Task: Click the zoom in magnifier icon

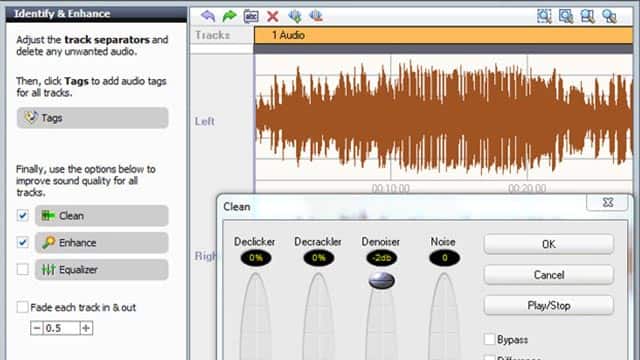Action: 566,16
